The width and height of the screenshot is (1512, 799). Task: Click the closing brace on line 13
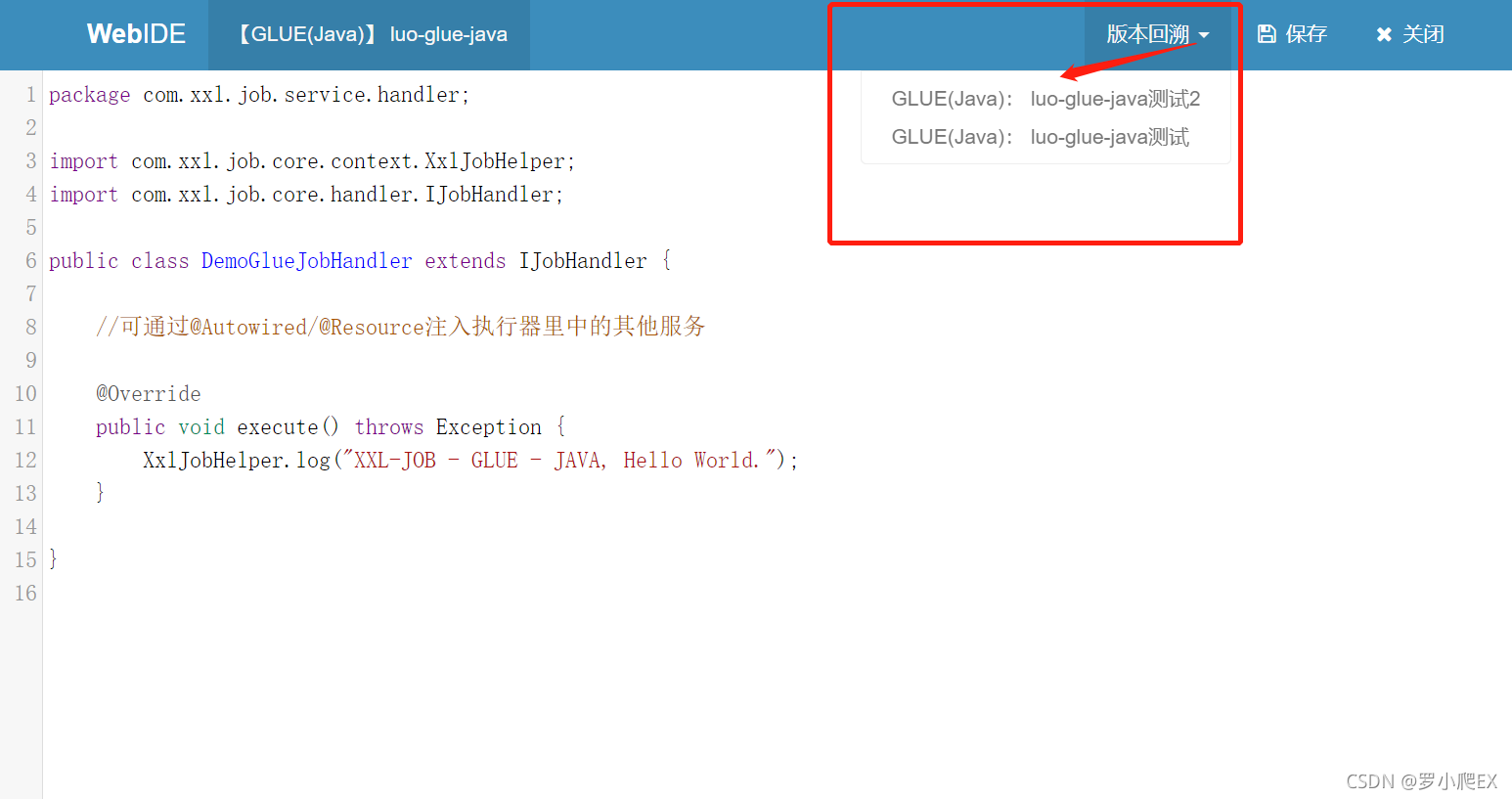(100, 493)
